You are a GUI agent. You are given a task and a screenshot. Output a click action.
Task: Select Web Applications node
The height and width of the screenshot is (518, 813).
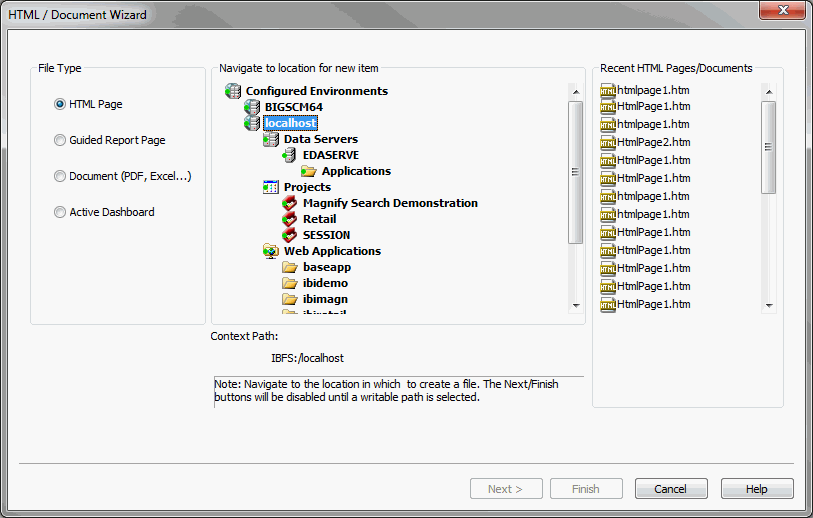332,251
